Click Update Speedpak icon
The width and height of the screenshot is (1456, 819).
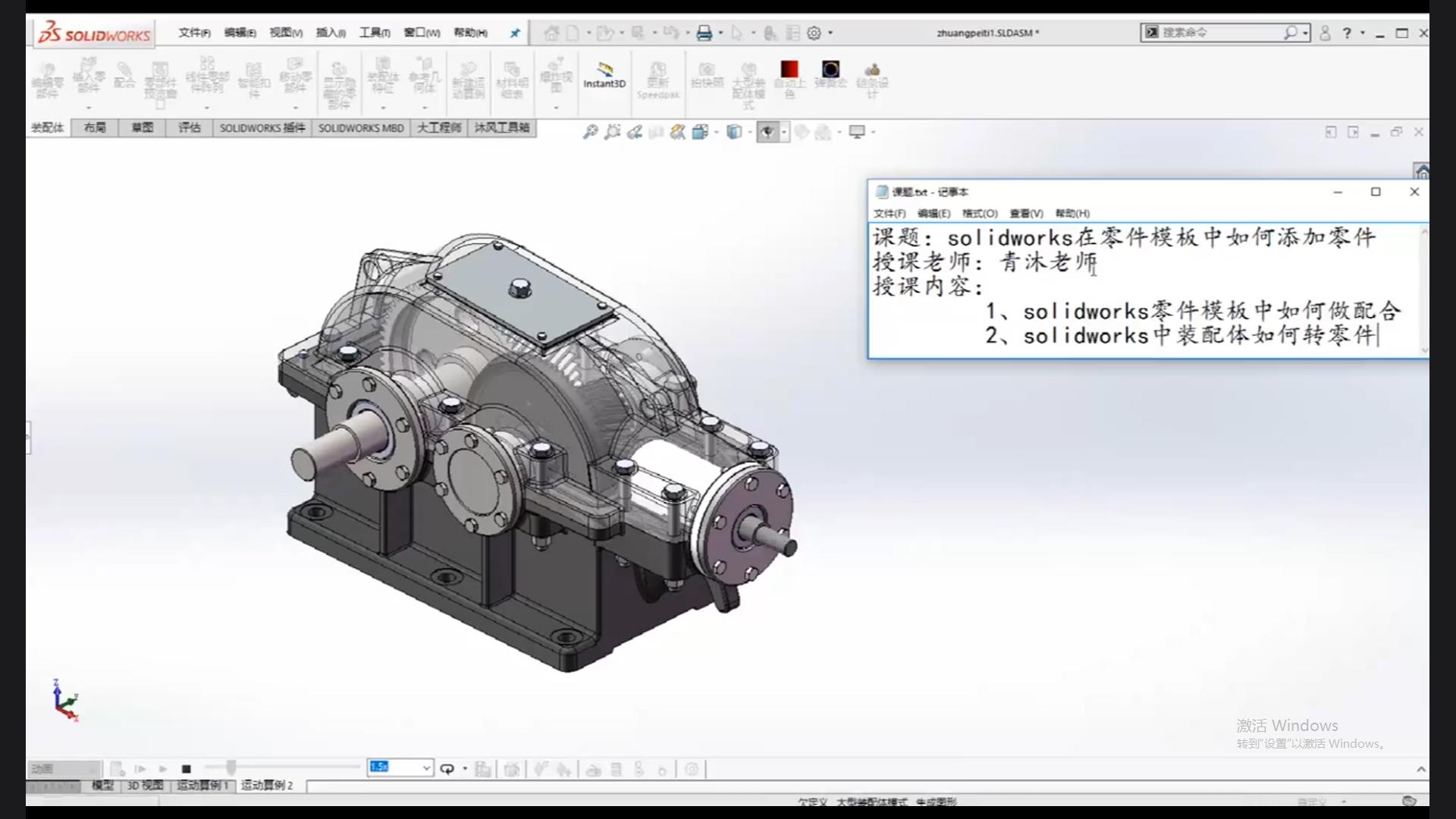[x=658, y=80]
